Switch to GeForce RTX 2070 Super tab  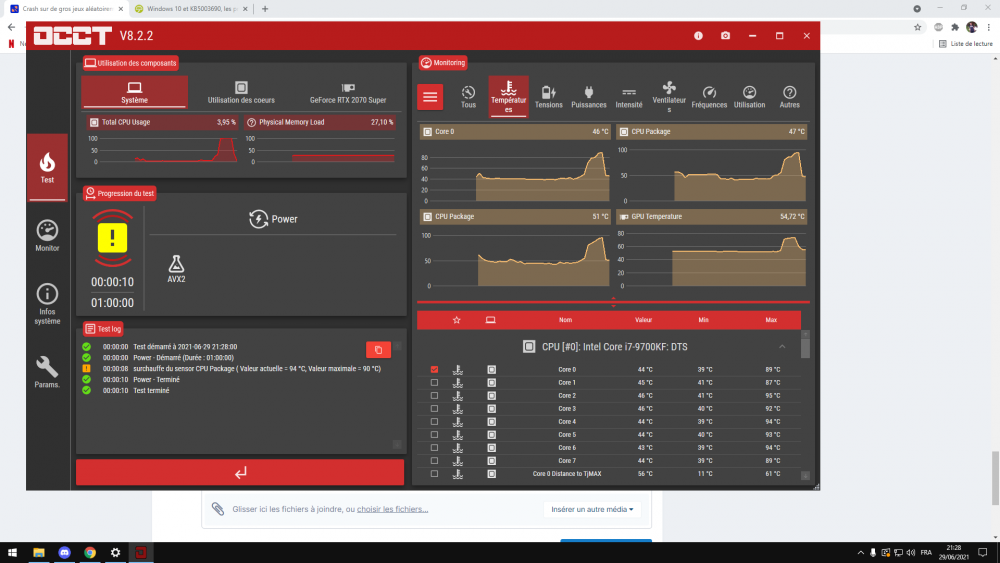[x=348, y=93]
